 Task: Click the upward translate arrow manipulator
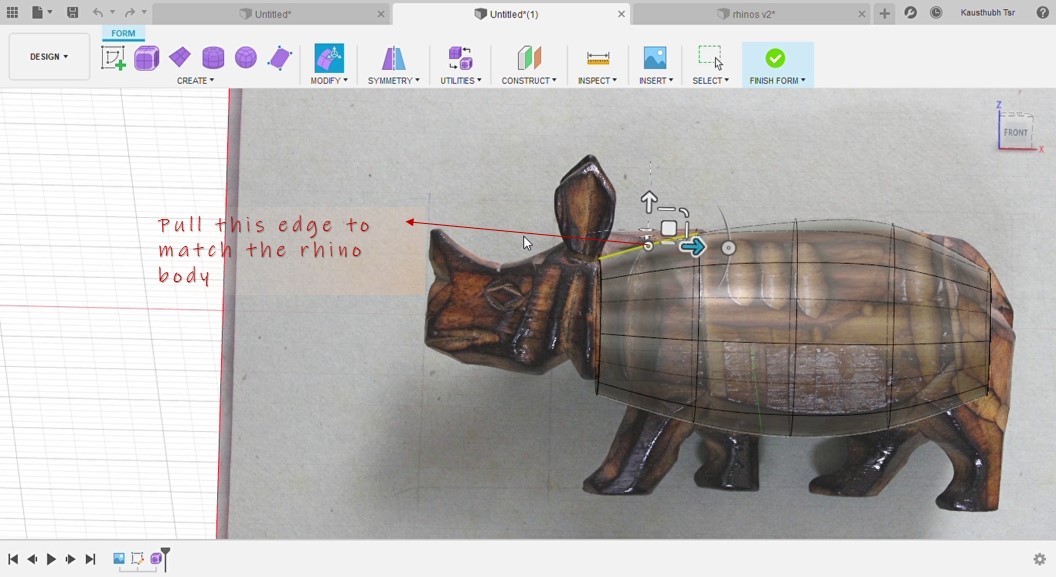(x=649, y=201)
